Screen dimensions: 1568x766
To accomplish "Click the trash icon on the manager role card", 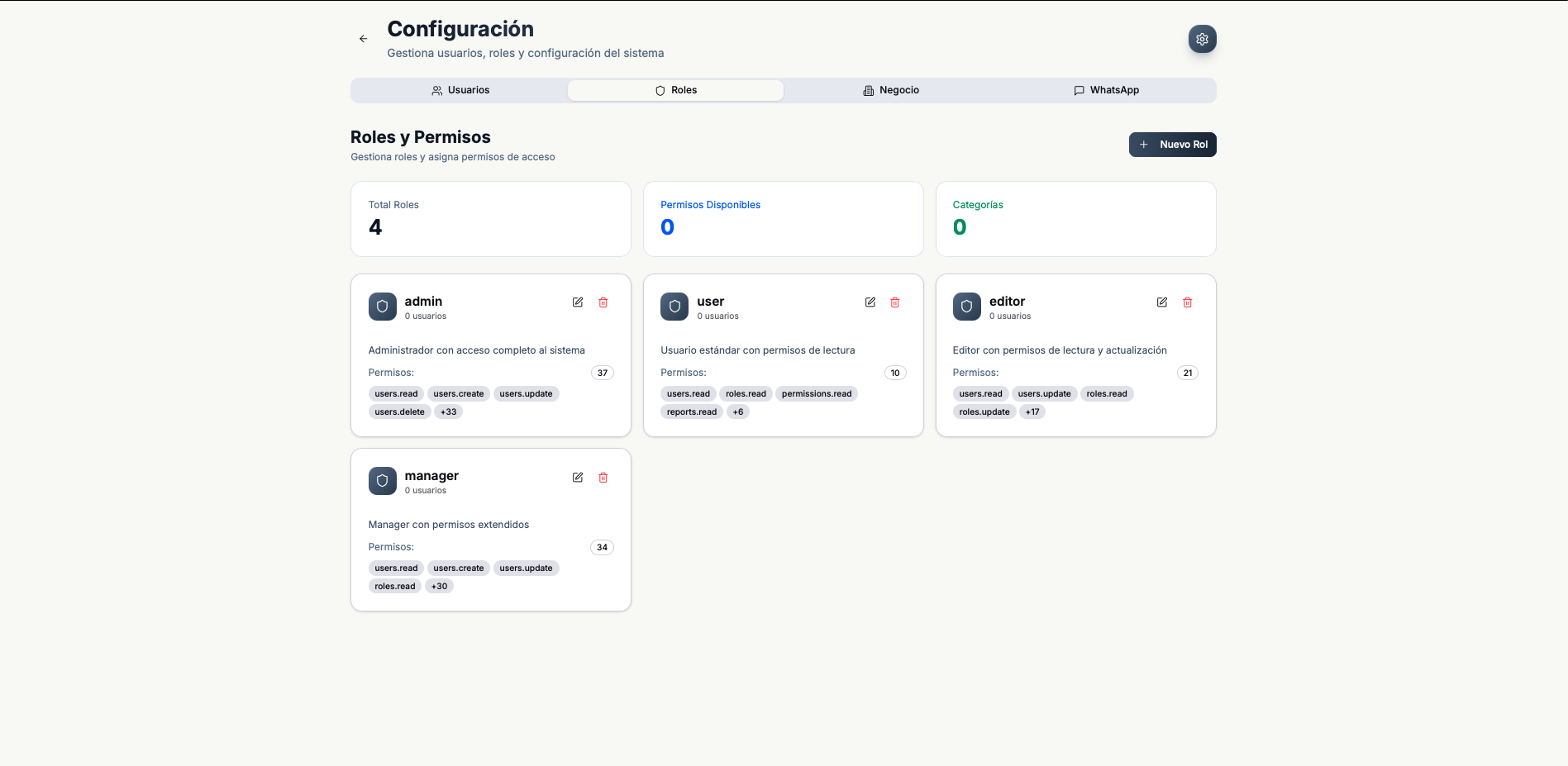I will [x=603, y=478].
